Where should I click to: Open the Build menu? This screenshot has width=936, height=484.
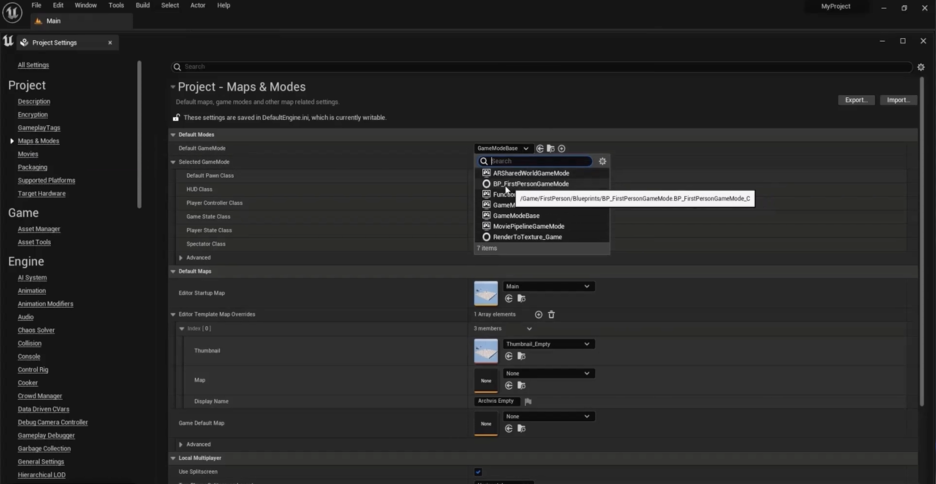point(143,5)
